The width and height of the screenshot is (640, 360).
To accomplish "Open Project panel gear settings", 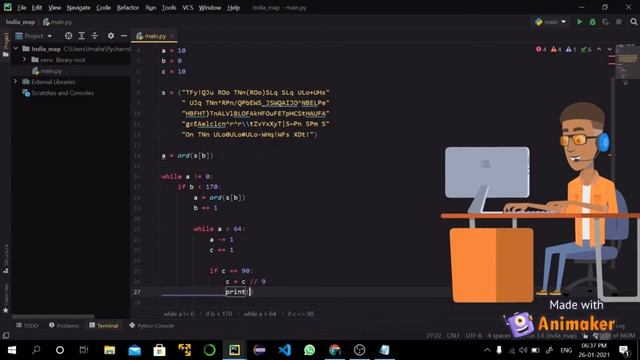I will click(x=111, y=36).
